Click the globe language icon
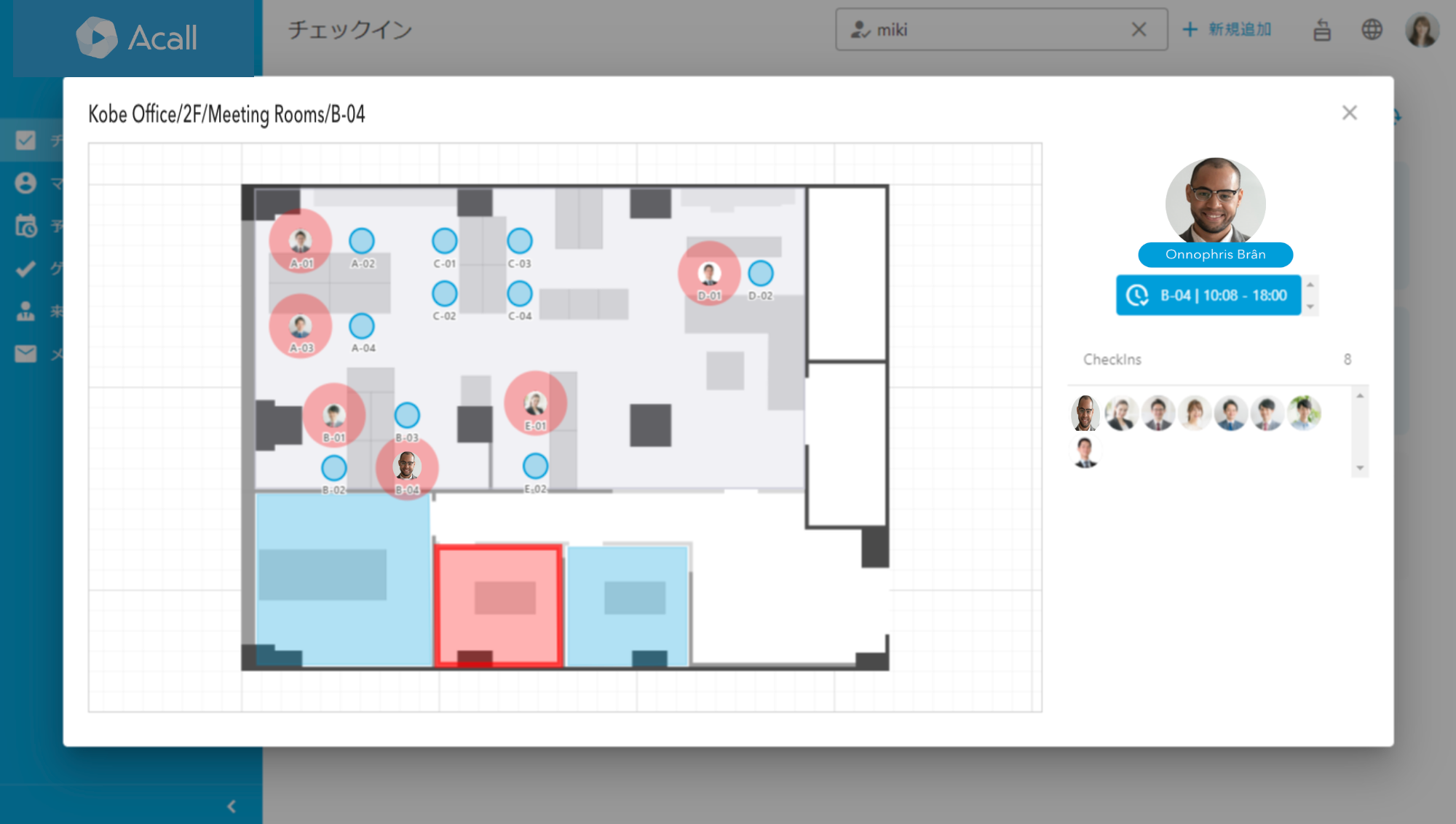 (1372, 30)
